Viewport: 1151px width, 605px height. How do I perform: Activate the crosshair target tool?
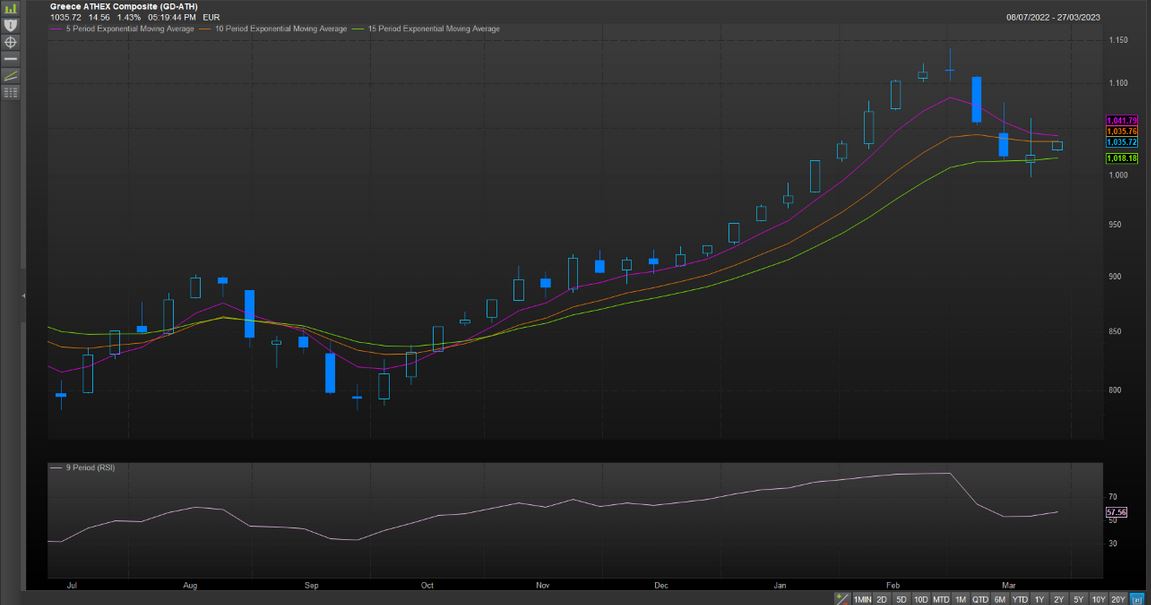(x=11, y=42)
